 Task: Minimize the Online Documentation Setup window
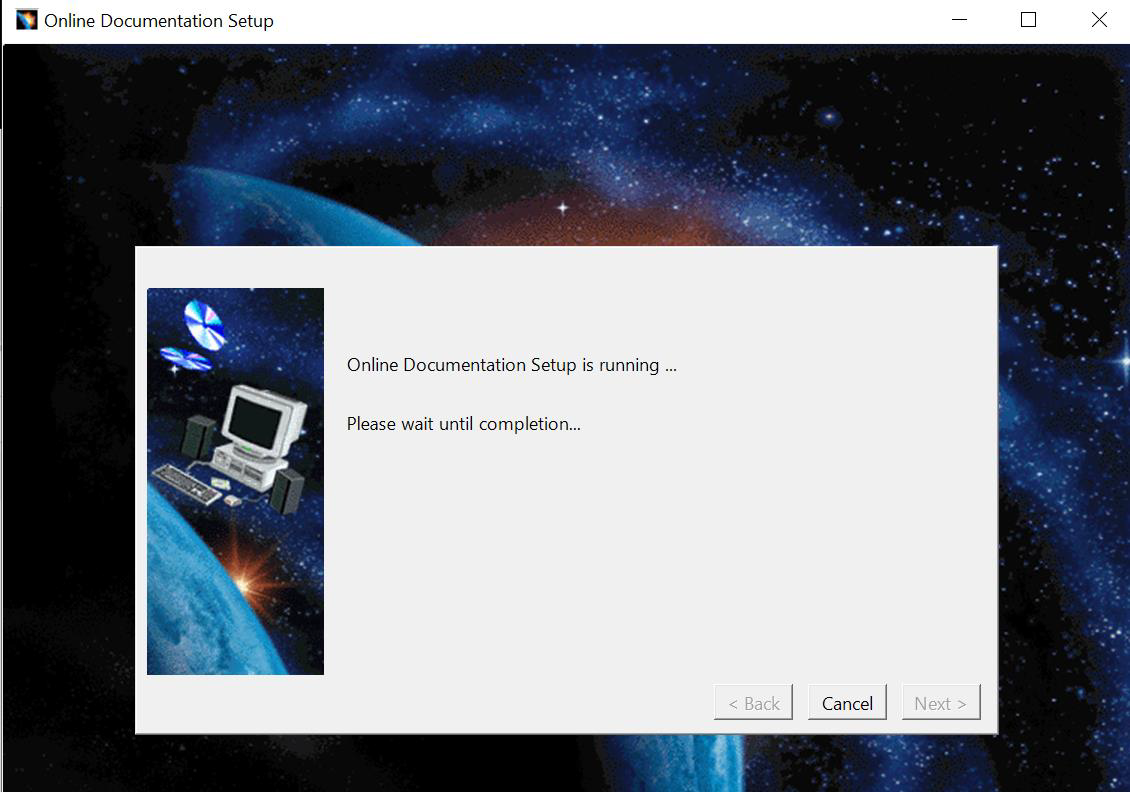[x=959, y=20]
